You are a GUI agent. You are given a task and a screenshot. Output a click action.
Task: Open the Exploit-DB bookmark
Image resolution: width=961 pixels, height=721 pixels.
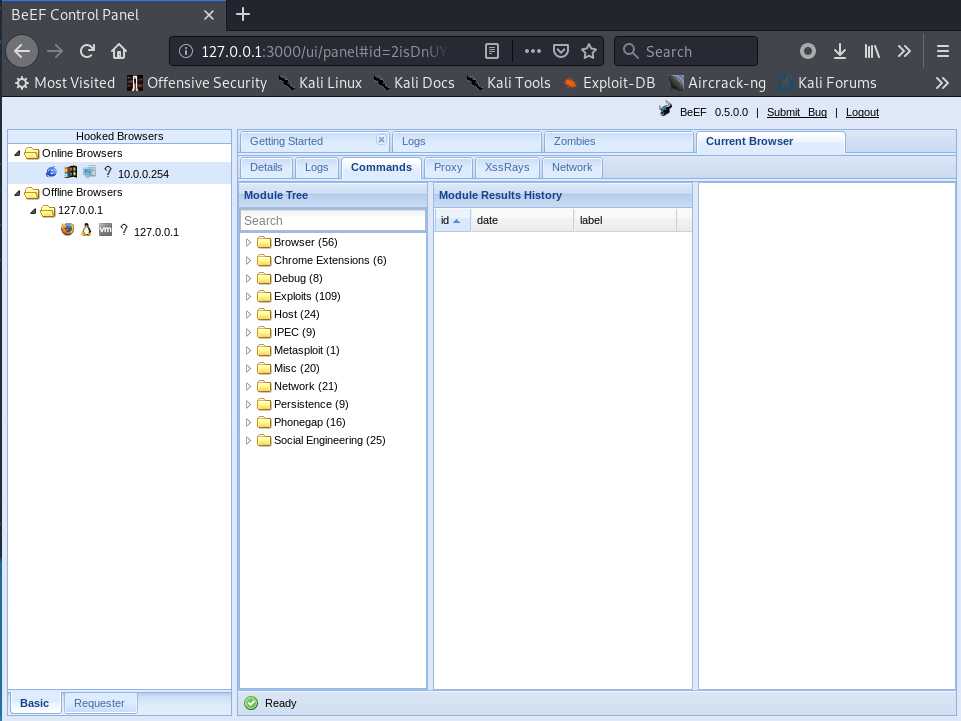pos(609,83)
